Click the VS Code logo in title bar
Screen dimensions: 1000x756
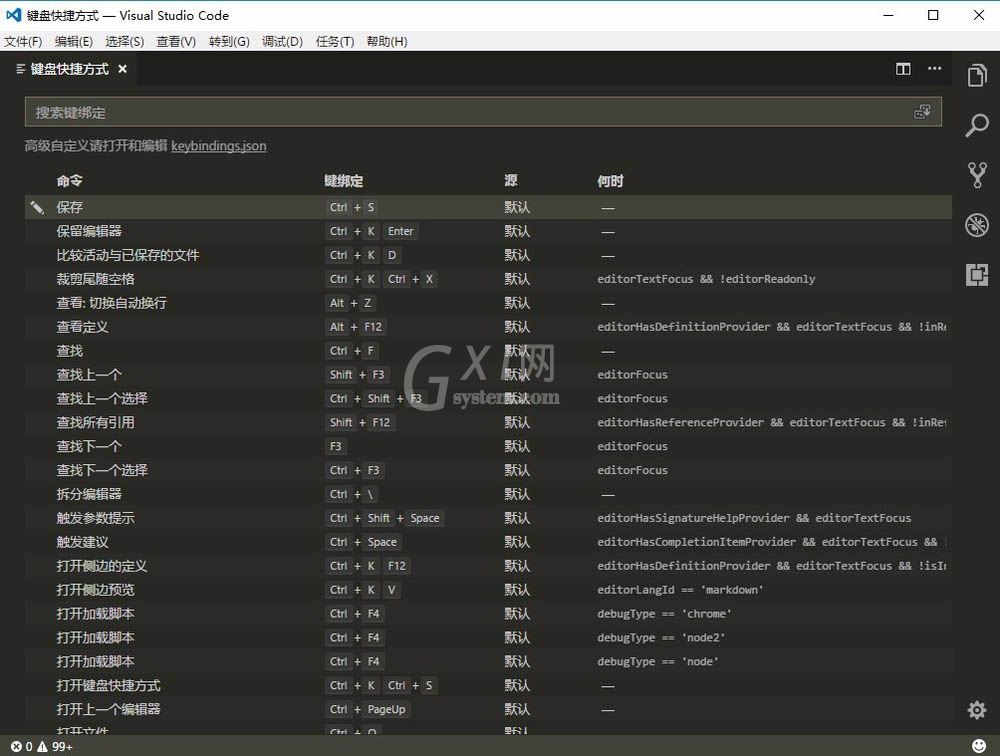tap(13, 15)
